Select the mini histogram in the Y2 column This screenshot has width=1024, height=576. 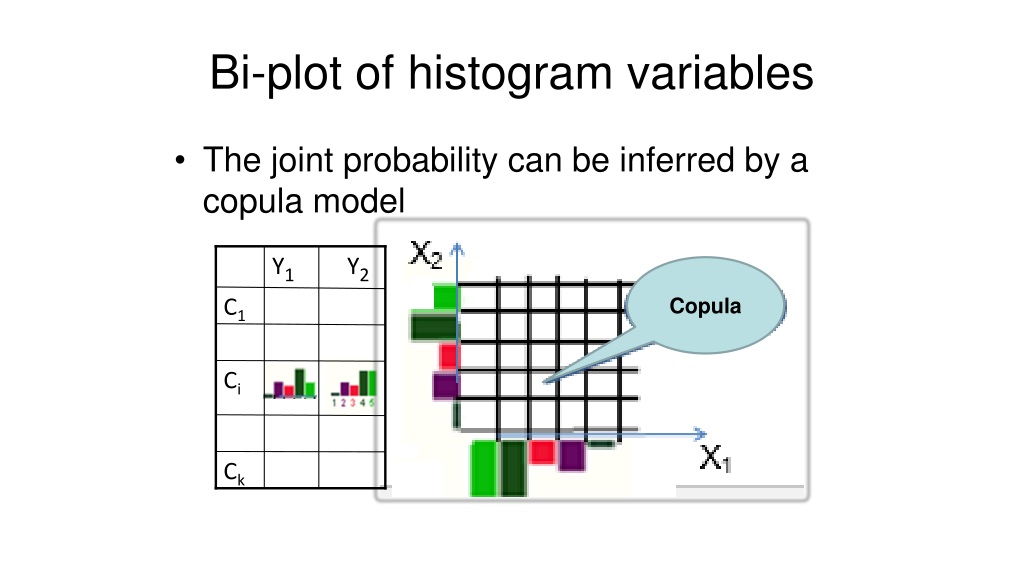coord(355,385)
